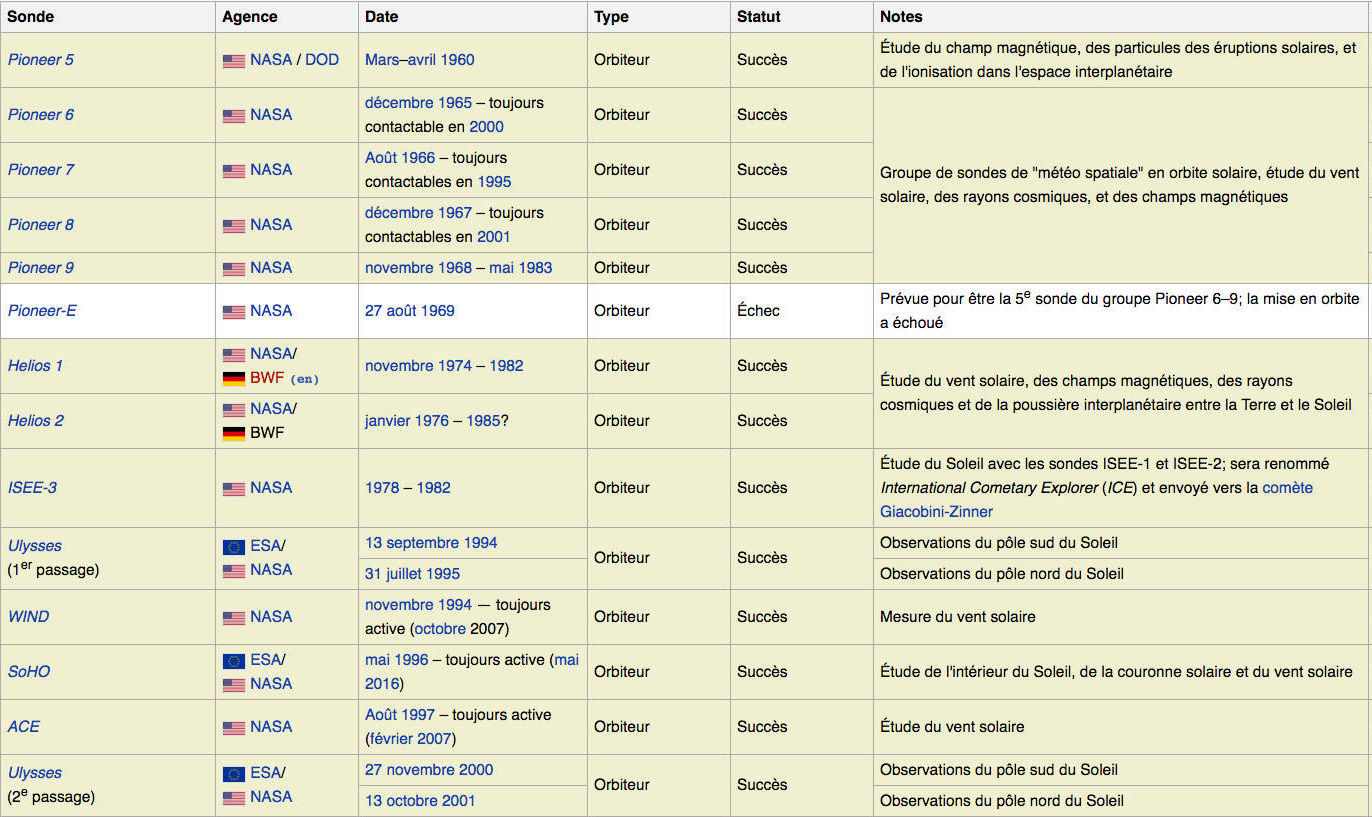Open the Helios 2 probe link

pyautogui.click(x=35, y=421)
